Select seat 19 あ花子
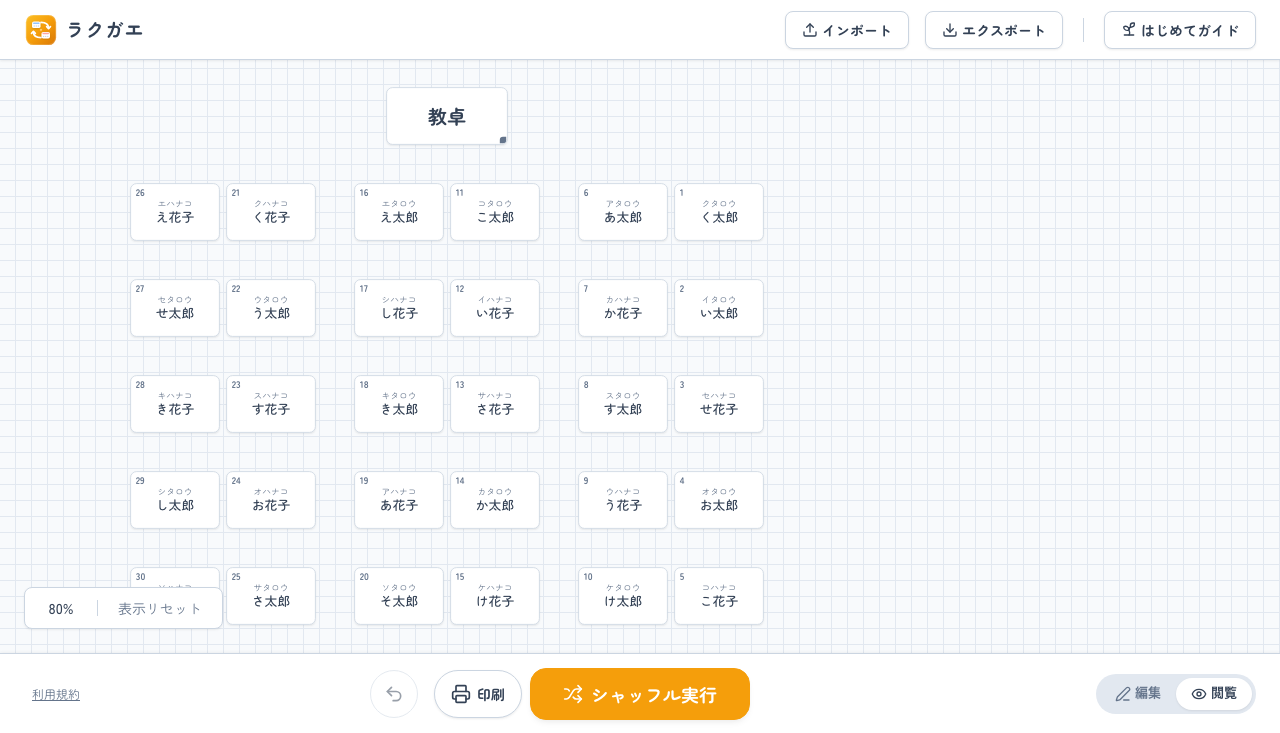 [x=399, y=500]
